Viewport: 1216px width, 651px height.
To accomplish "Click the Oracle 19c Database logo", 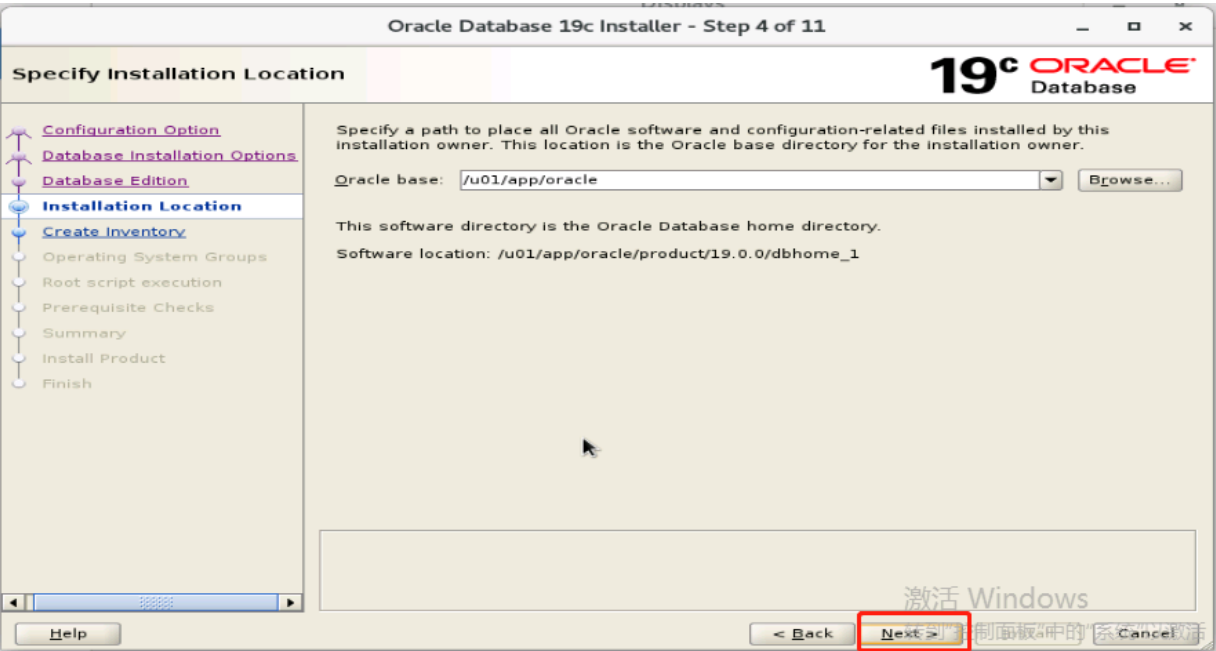I will coord(1062,75).
